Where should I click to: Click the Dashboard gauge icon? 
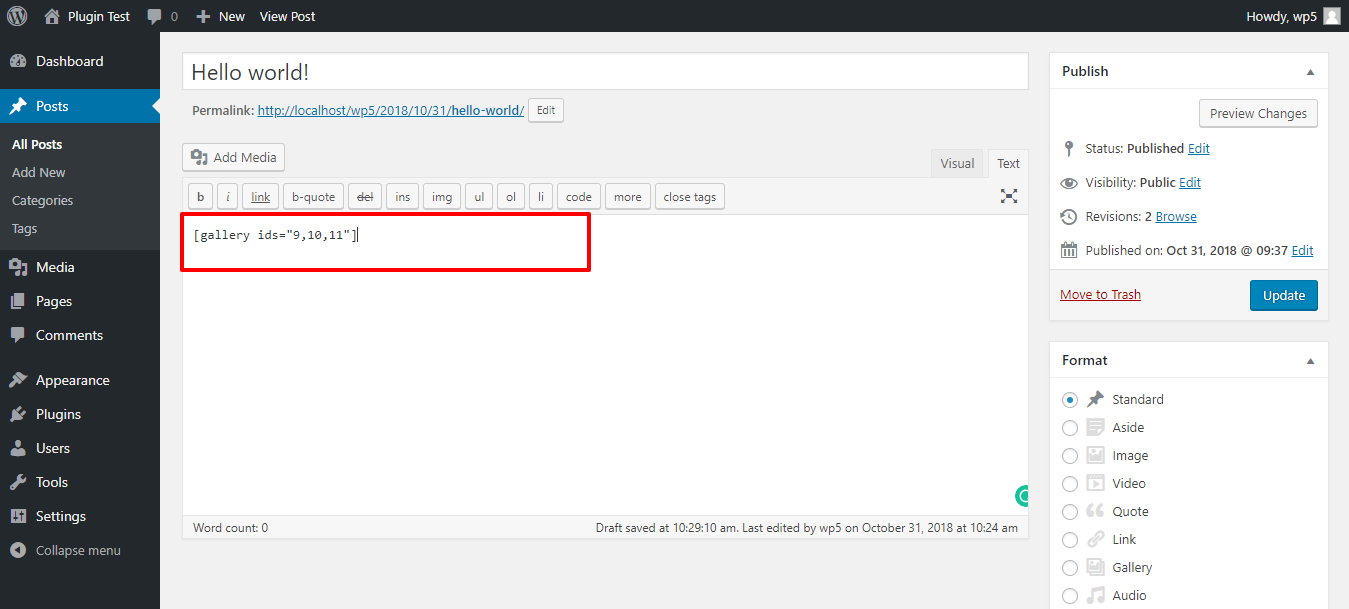coord(18,61)
